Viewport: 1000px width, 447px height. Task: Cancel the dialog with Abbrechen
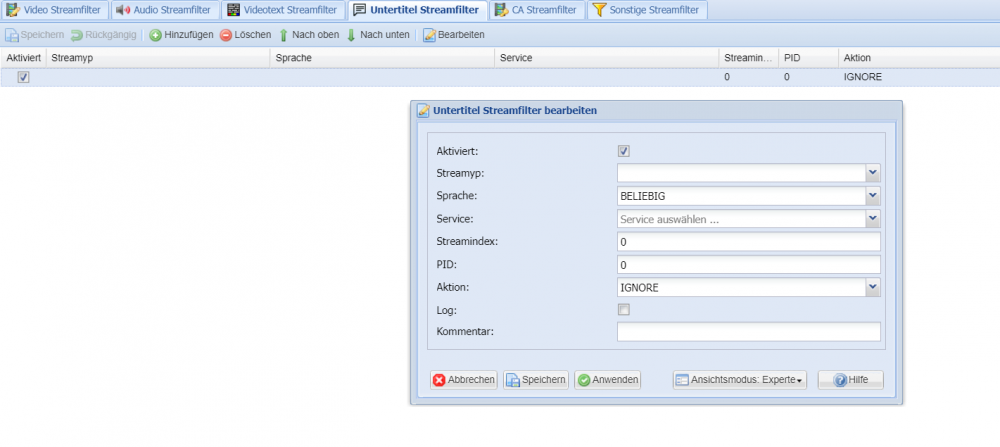(464, 380)
